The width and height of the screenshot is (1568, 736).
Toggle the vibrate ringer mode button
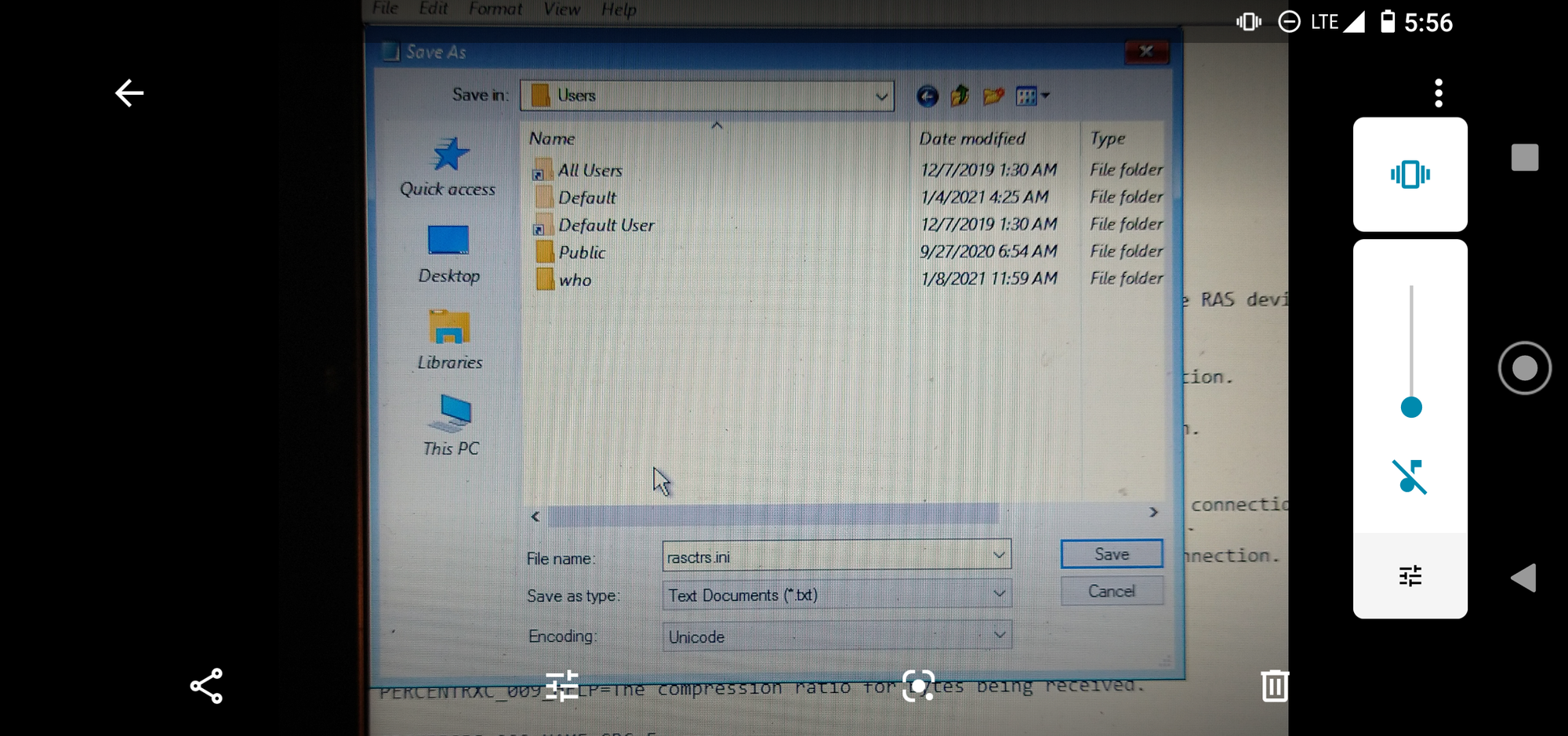click(1410, 174)
